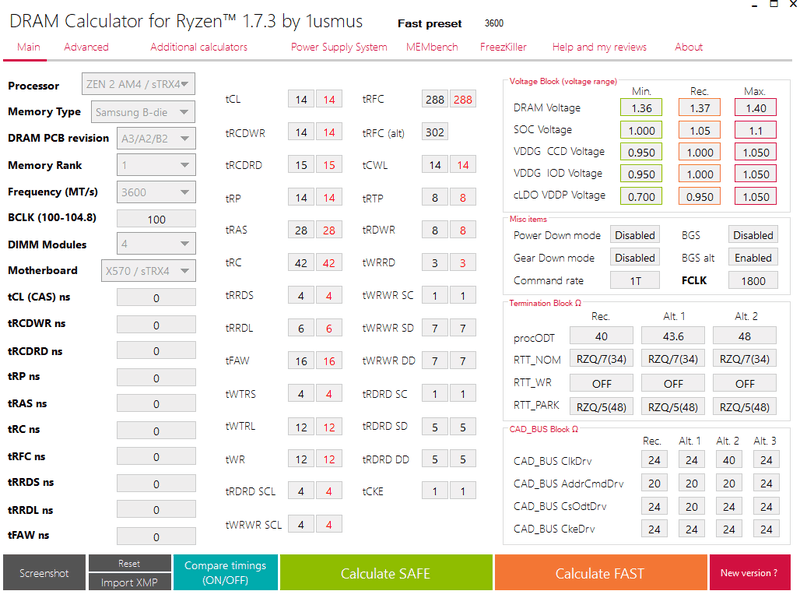800x598 pixels.
Task: Click the tRFC (alt) value 302
Action: pos(435,132)
